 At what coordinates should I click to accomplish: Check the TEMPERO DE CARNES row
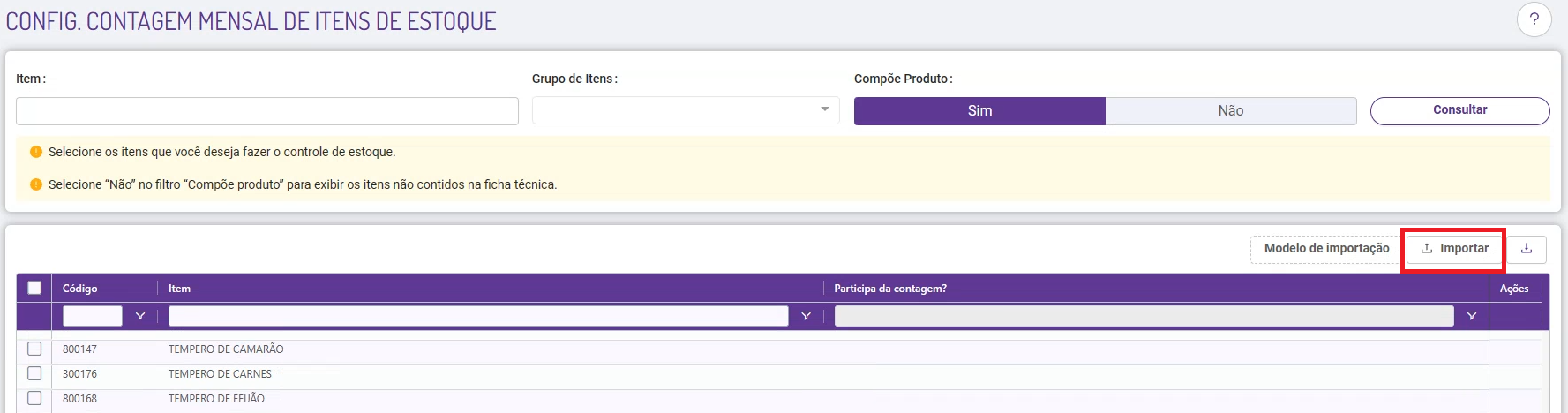click(34, 373)
